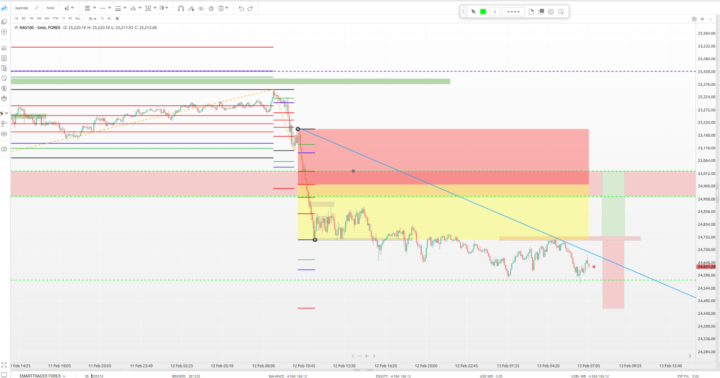720x378 pixels.
Task: Click the camera snapshot icon in left sidebar
Action: pos(4,149)
